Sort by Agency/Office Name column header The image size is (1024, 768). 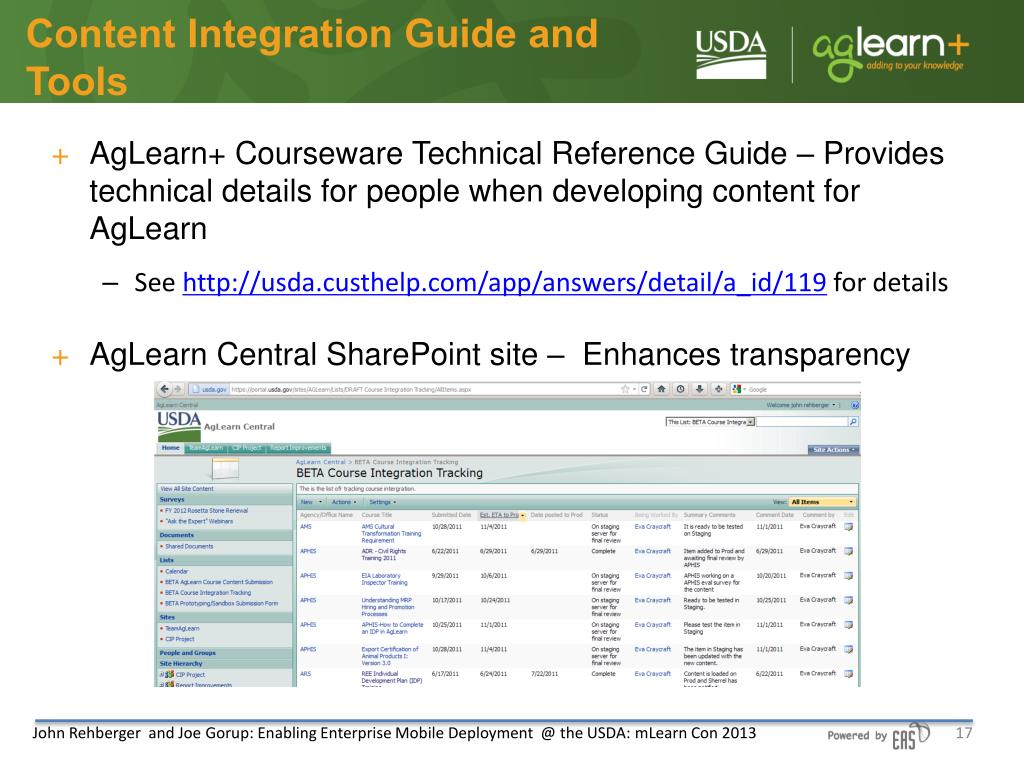[x=327, y=515]
